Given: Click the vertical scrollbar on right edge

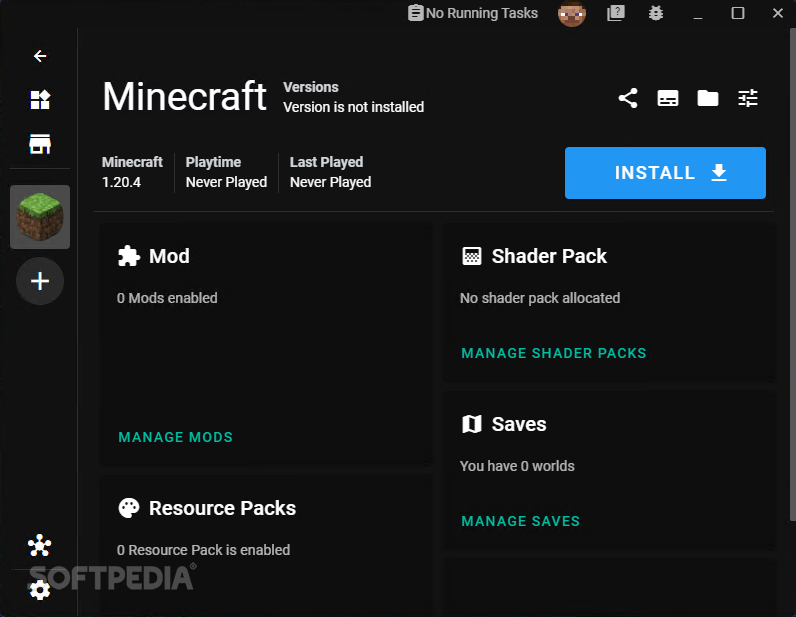Looking at the screenshot, I should pos(792,274).
